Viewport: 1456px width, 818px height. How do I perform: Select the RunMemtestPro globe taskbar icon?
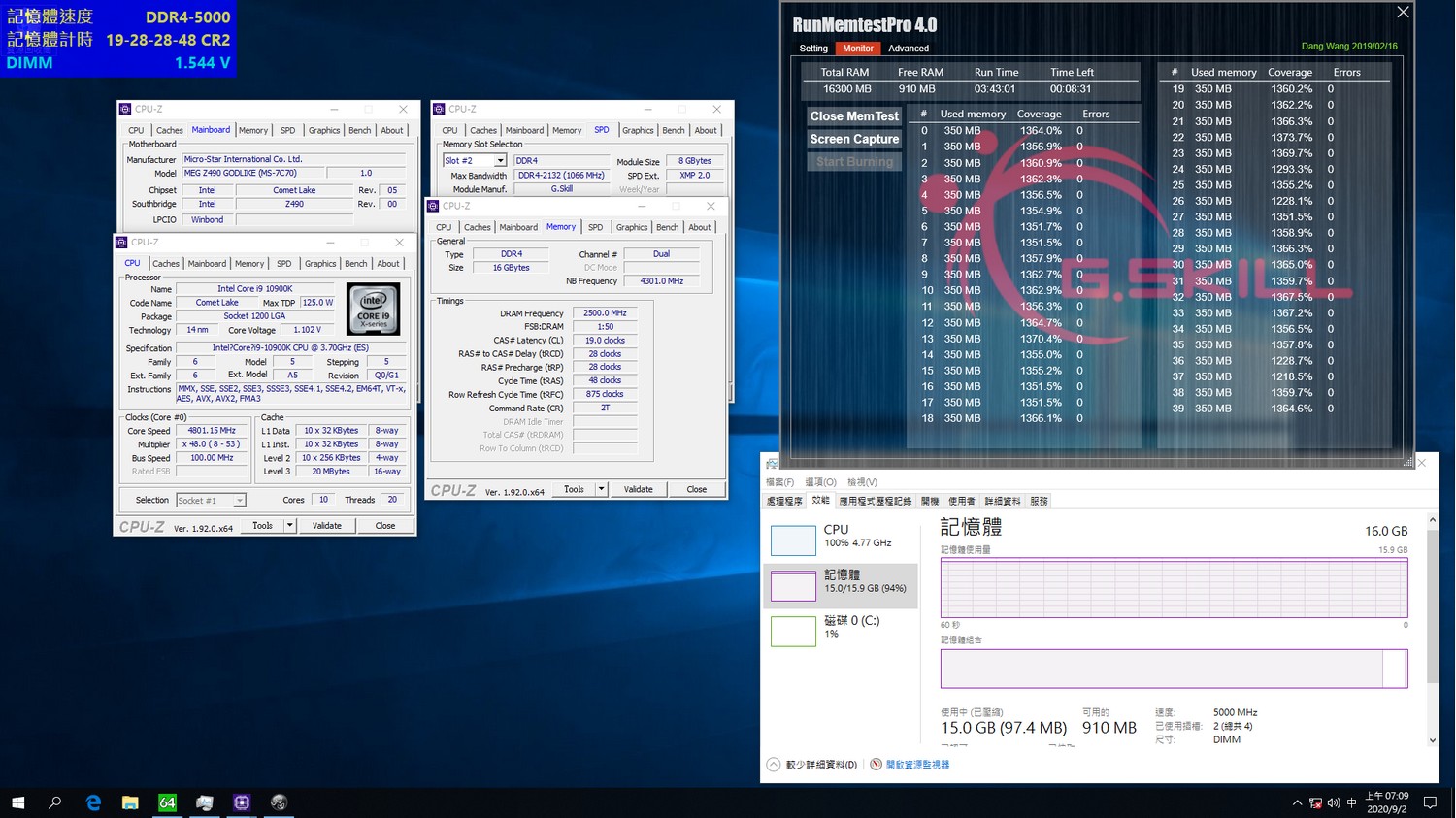[x=279, y=802]
